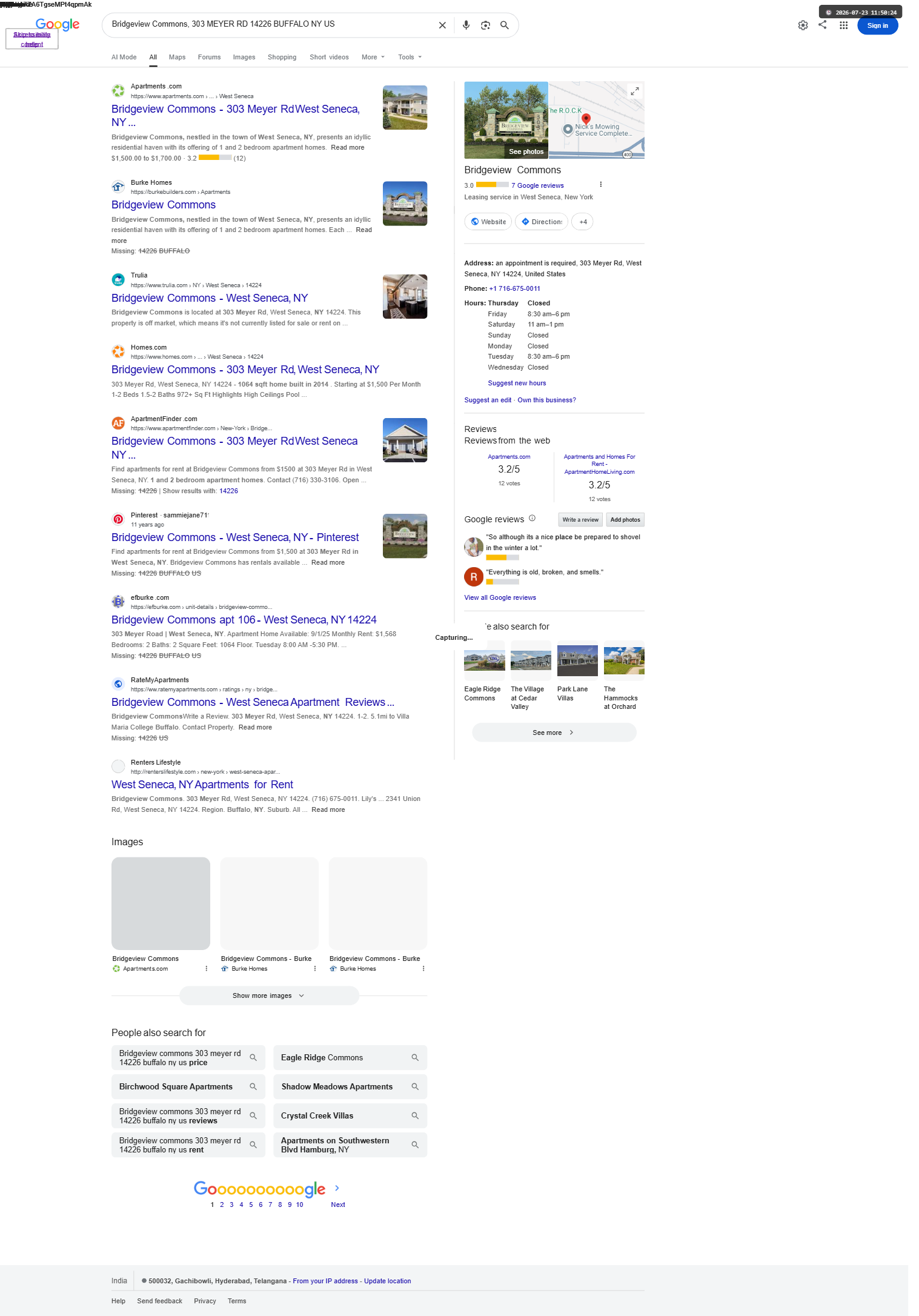Open the Apartments.com result thumbnail image
This screenshot has width=919, height=1316.
click(405, 107)
